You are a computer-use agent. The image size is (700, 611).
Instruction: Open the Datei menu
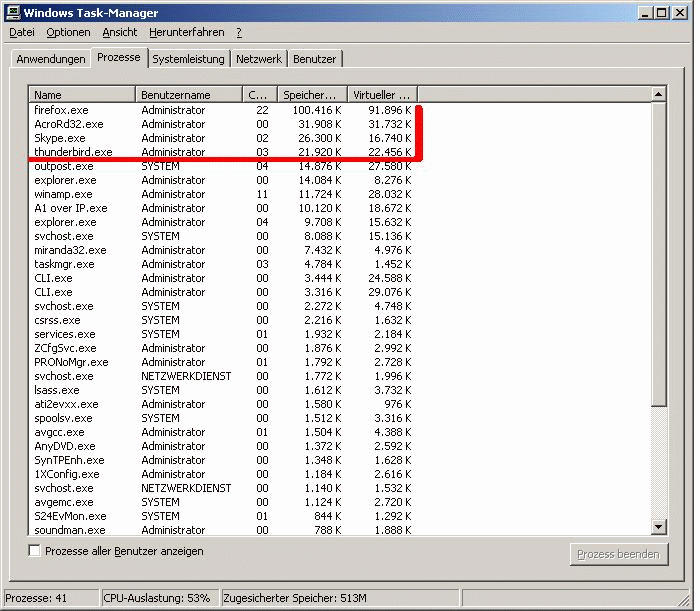pyautogui.click(x=22, y=32)
